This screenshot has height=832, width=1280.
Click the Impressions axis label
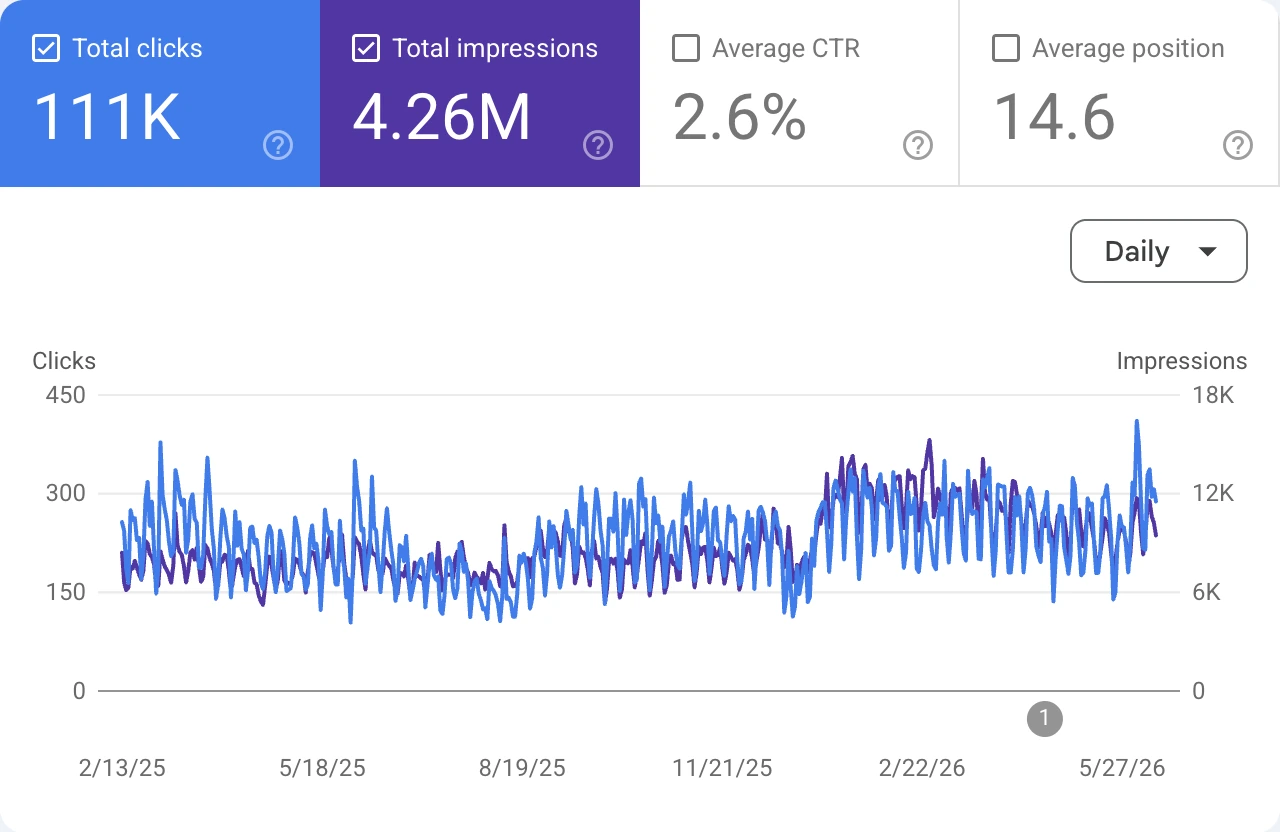(1182, 361)
